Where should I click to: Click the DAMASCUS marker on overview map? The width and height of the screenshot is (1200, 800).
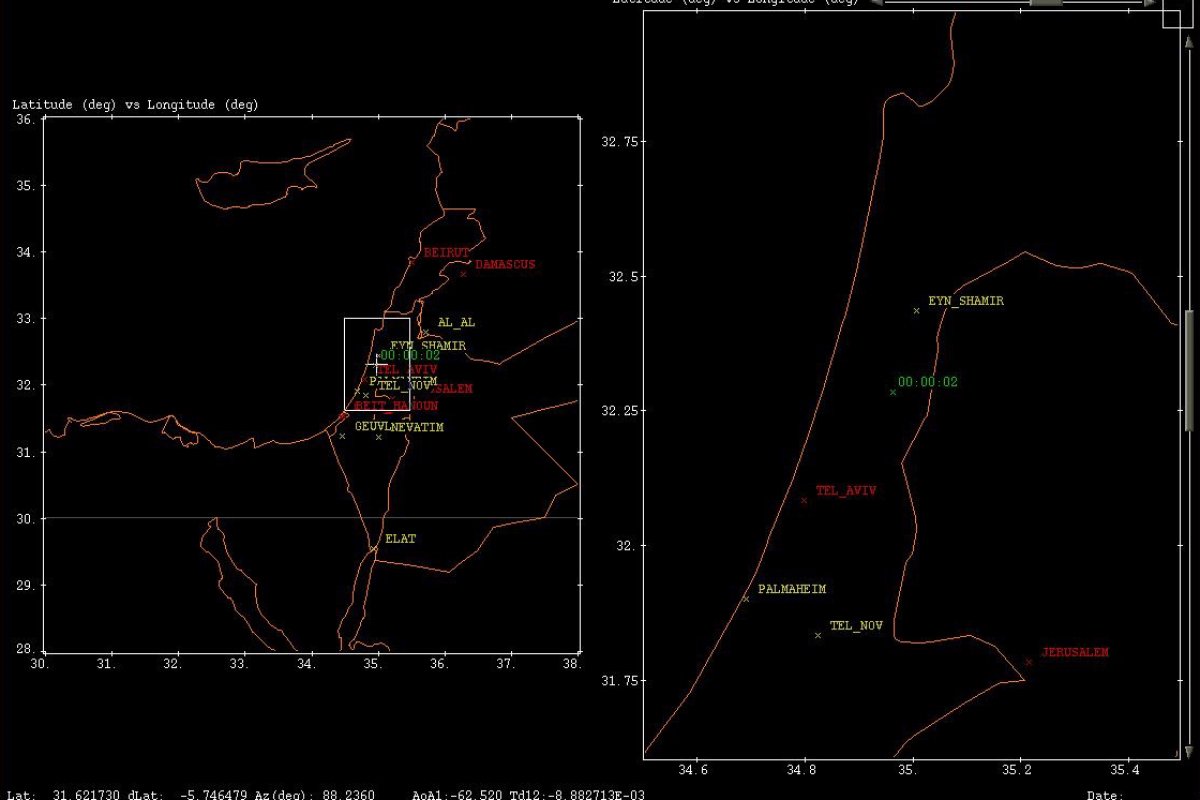[x=463, y=273]
